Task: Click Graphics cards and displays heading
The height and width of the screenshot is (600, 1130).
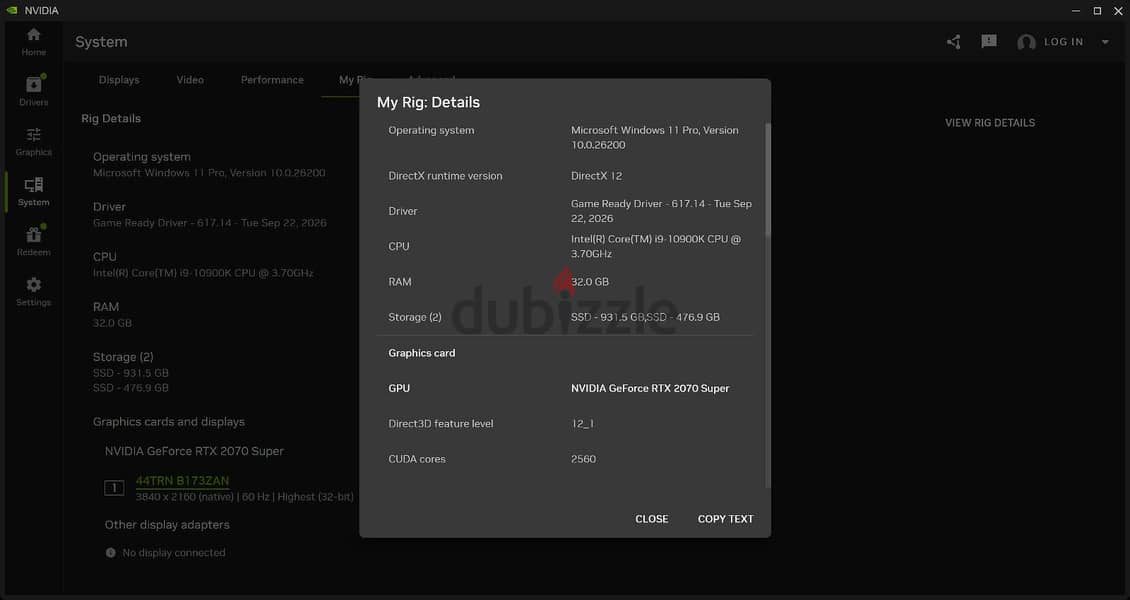Action: point(169,421)
